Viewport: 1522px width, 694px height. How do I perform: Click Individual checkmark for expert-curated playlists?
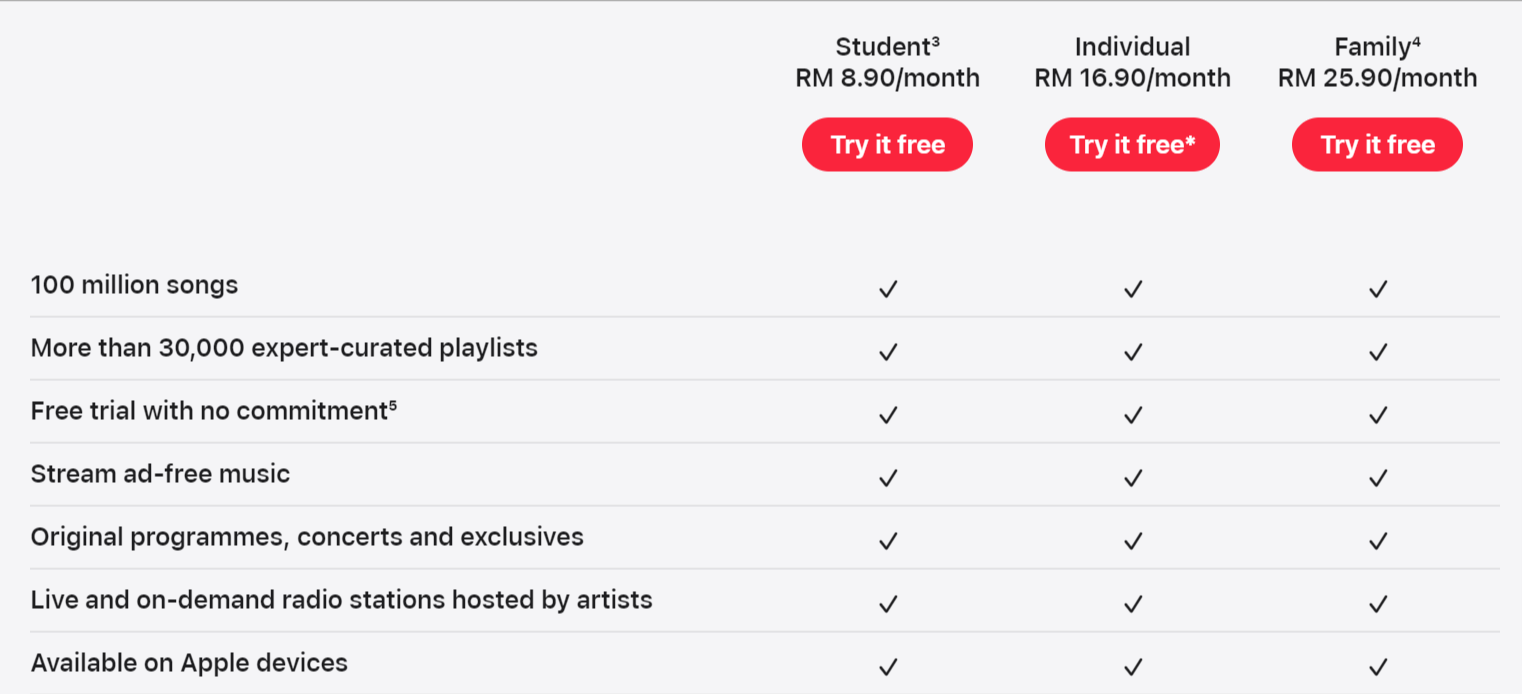coord(1132,352)
